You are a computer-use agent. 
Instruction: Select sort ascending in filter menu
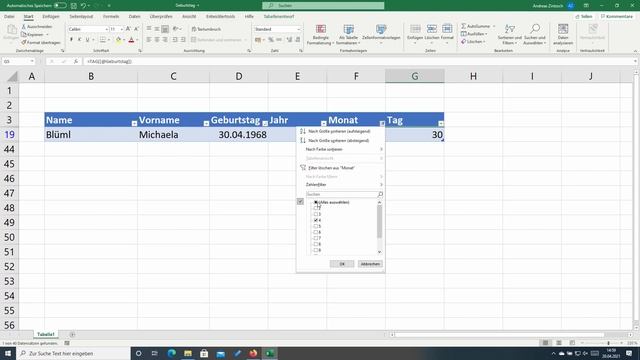pos(340,131)
